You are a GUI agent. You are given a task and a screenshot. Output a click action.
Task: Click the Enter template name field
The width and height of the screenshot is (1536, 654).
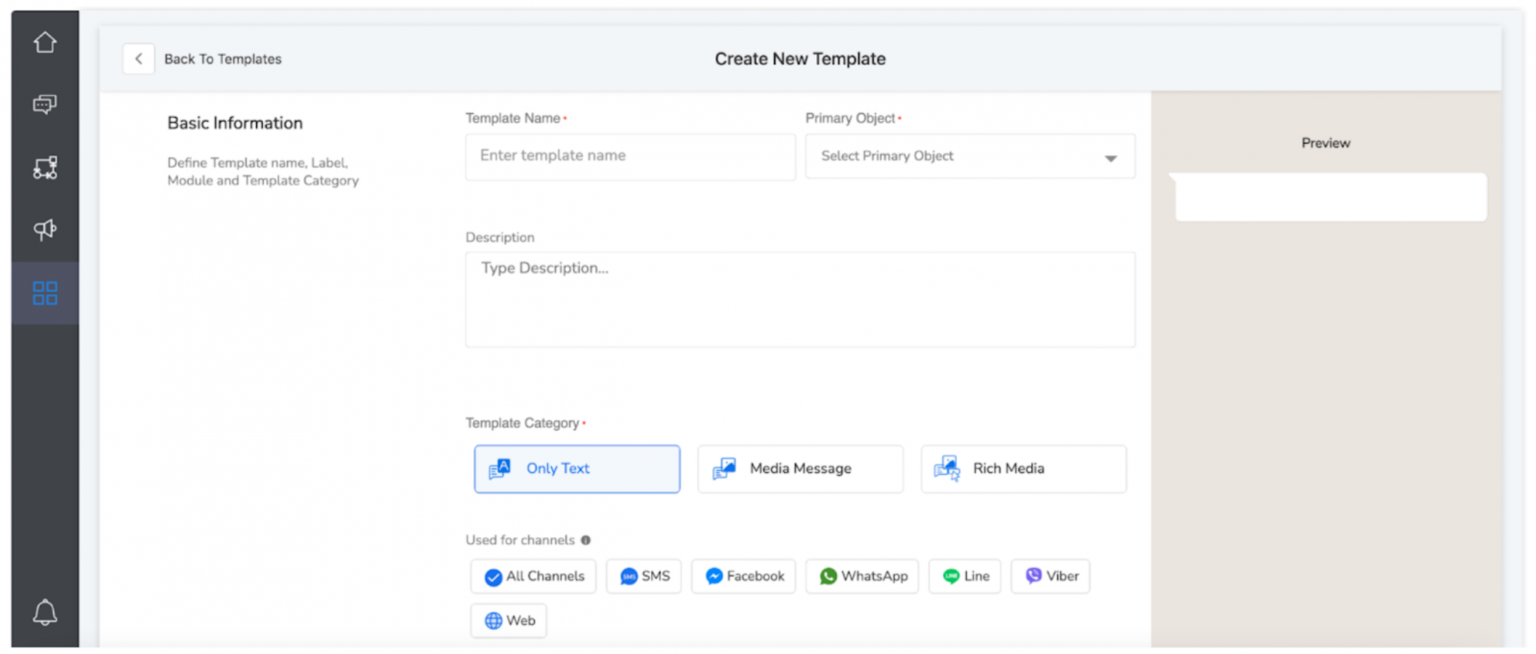point(629,156)
